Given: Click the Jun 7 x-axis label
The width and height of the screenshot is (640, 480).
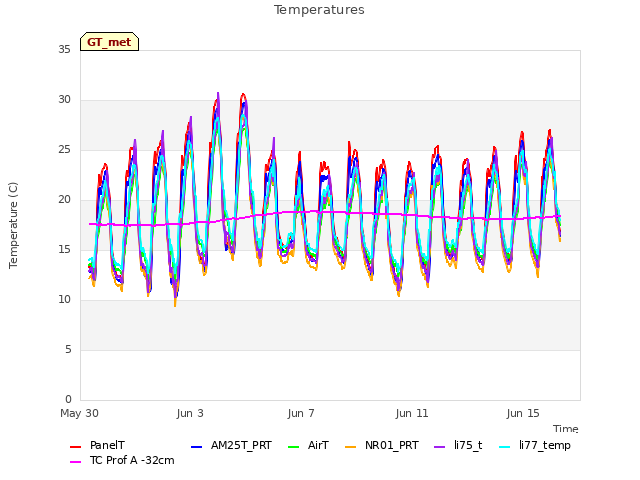Looking at the screenshot, I should click(x=301, y=413).
